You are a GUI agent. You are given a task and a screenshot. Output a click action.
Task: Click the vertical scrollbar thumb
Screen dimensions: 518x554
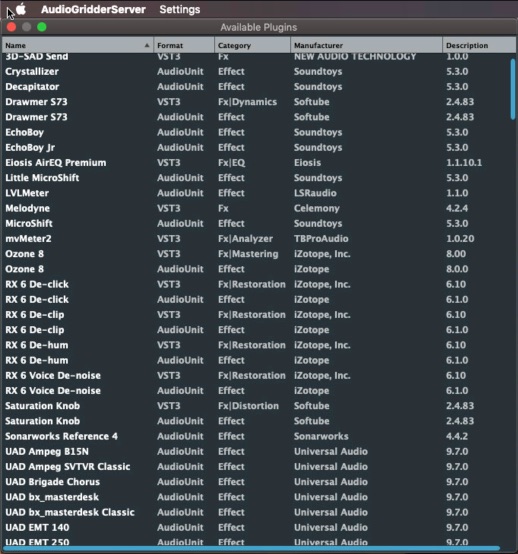tap(513, 89)
